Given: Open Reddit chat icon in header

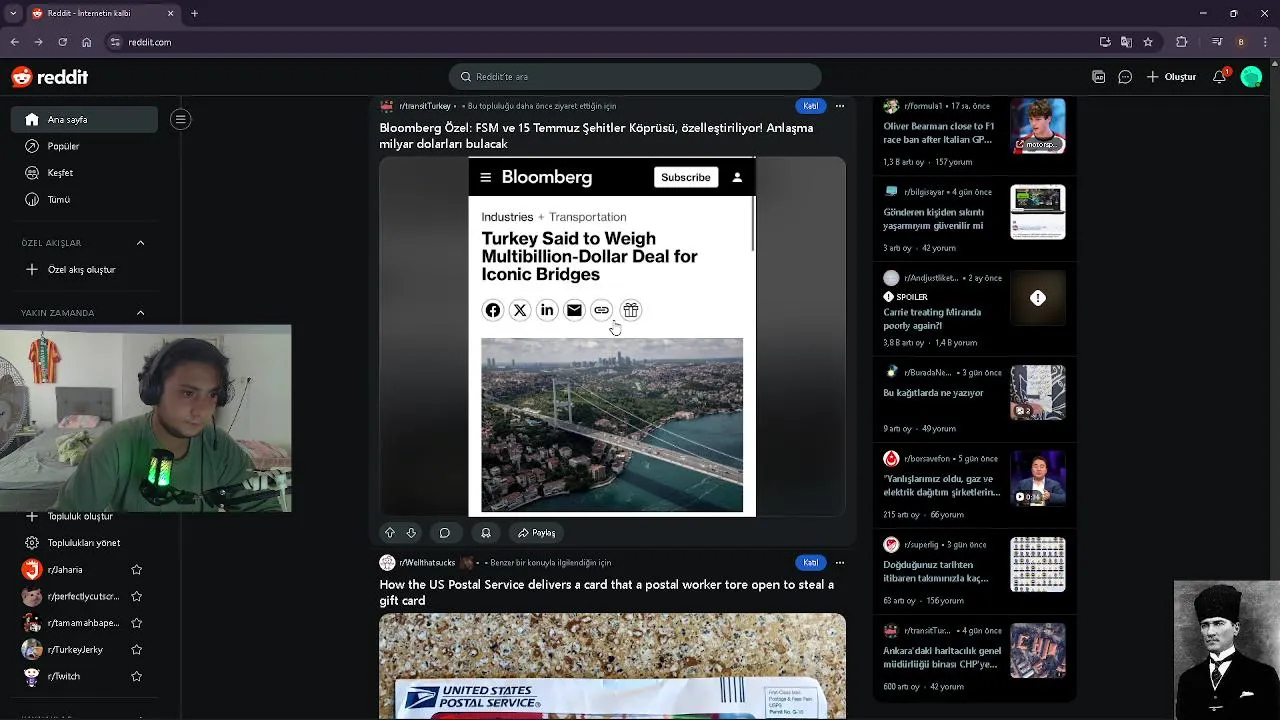Looking at the screenshot, I should (1125, 77).
